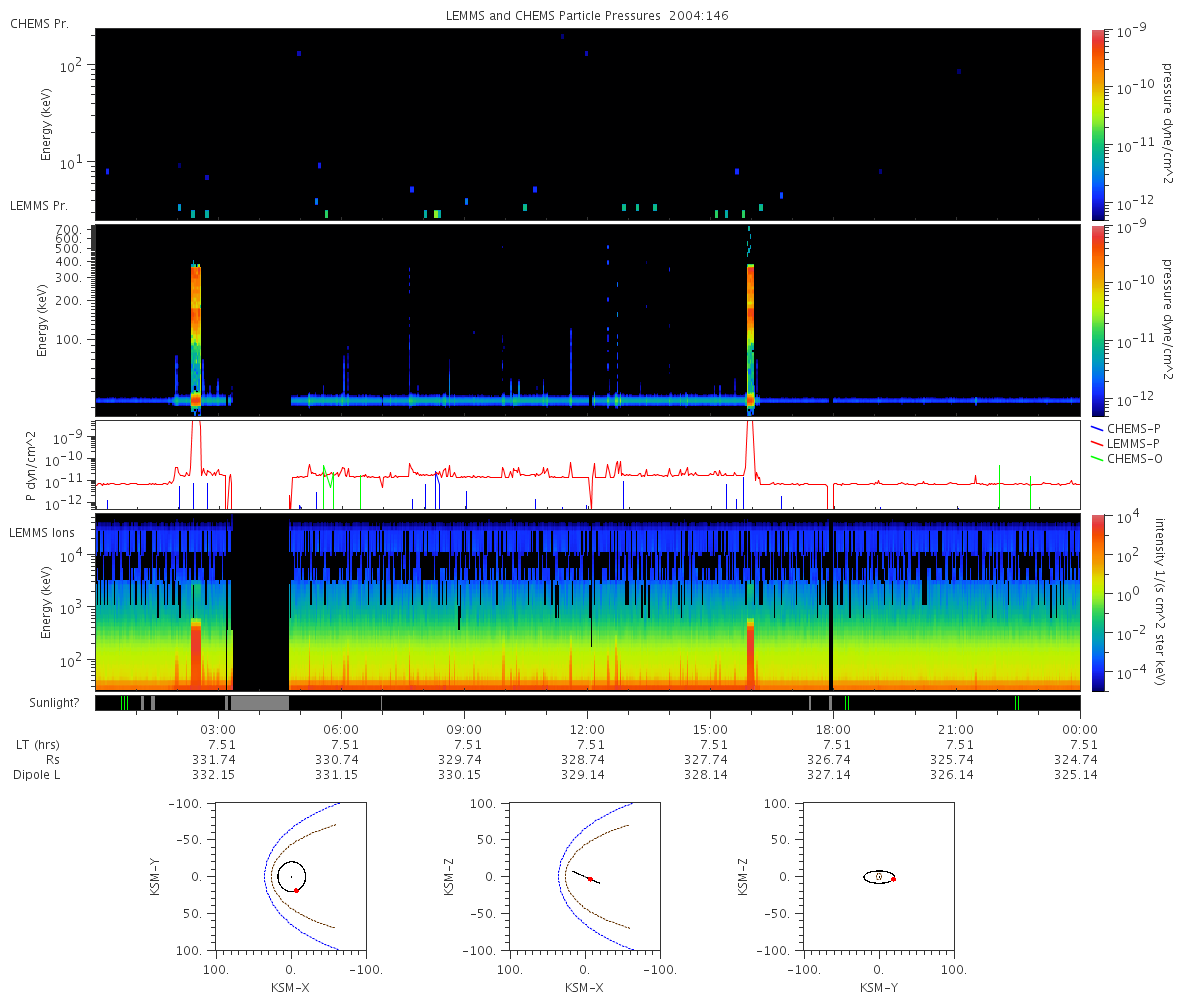1200x1000 pixels.
Task: Click the 12:00 time axis label
Action: click(587, 729)
